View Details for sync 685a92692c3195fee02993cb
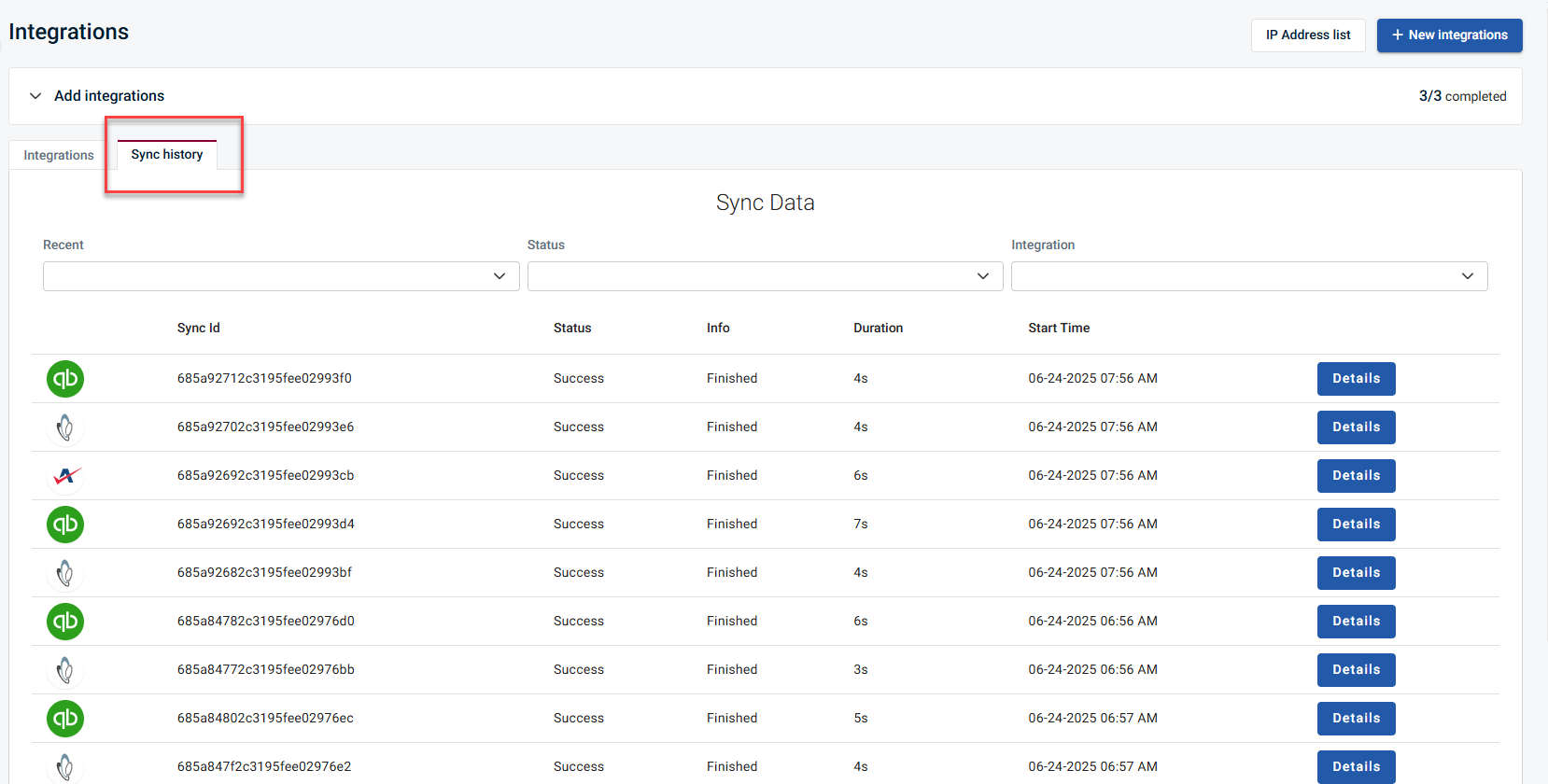 click(x=1356, y=476)
